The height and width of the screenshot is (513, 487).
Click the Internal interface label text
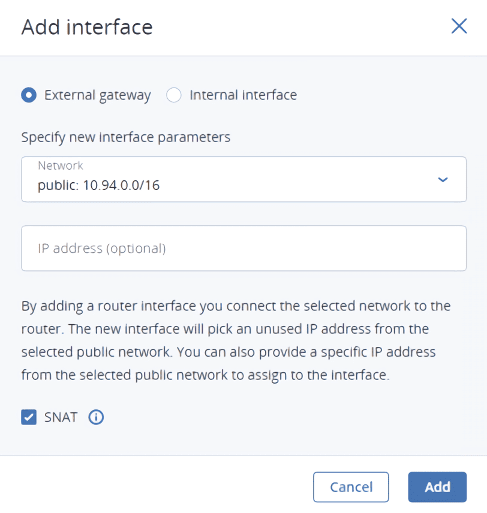(x=243, y=95)
